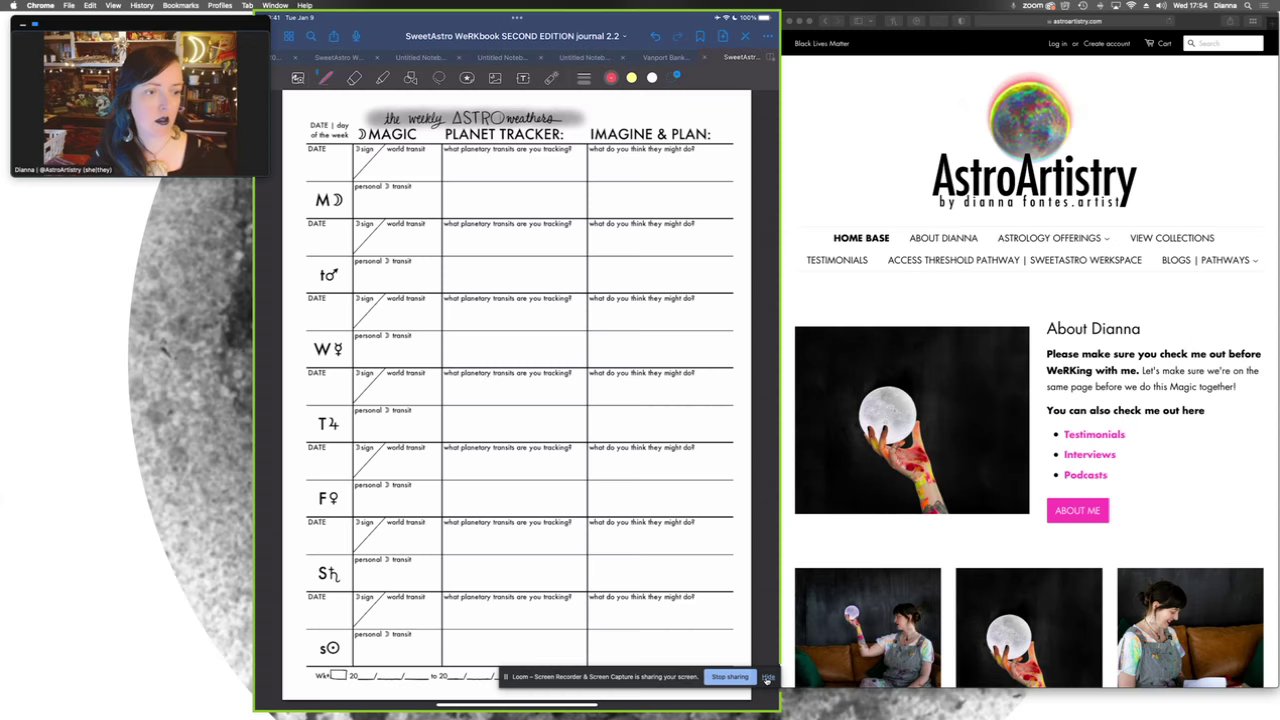The height and width of the screenshot is (720, 1280).
Task: Click the undo arrow in GoodNotes
Action: pos(655,36)
